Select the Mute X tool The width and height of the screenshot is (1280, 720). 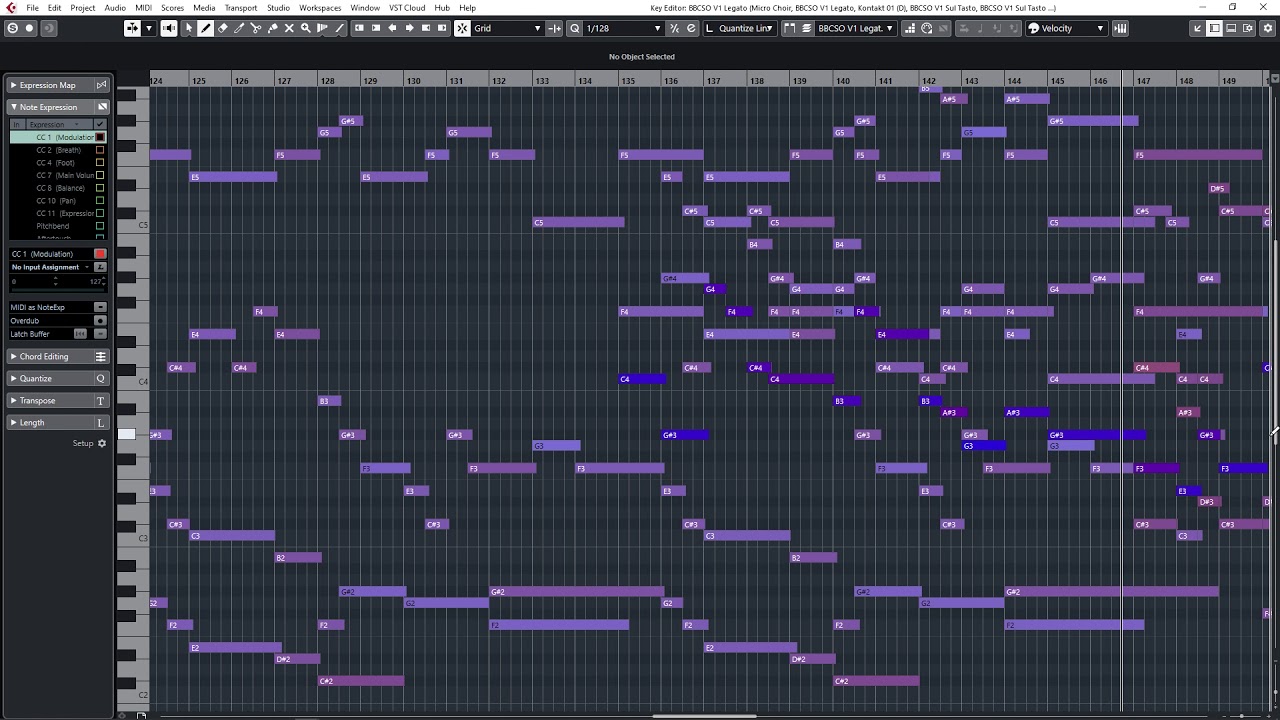[289, 28]
